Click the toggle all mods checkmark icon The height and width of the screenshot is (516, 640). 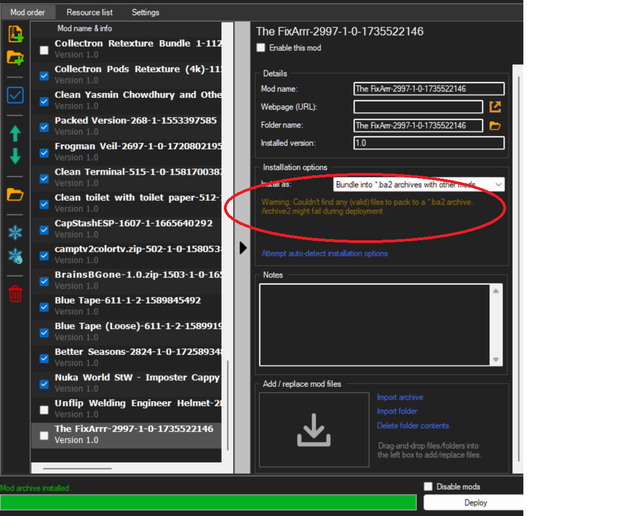[16, 96]
